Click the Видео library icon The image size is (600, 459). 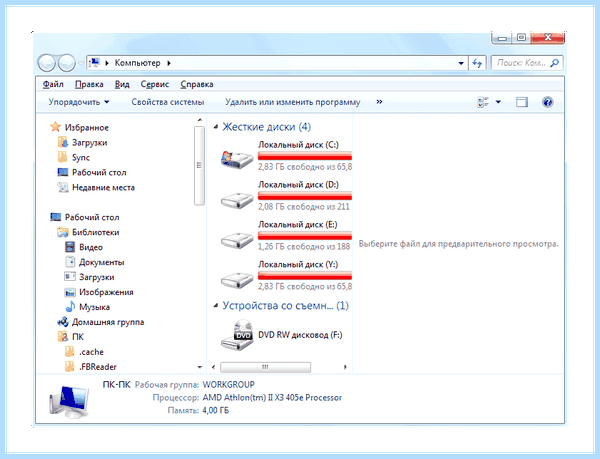(70, 247)
